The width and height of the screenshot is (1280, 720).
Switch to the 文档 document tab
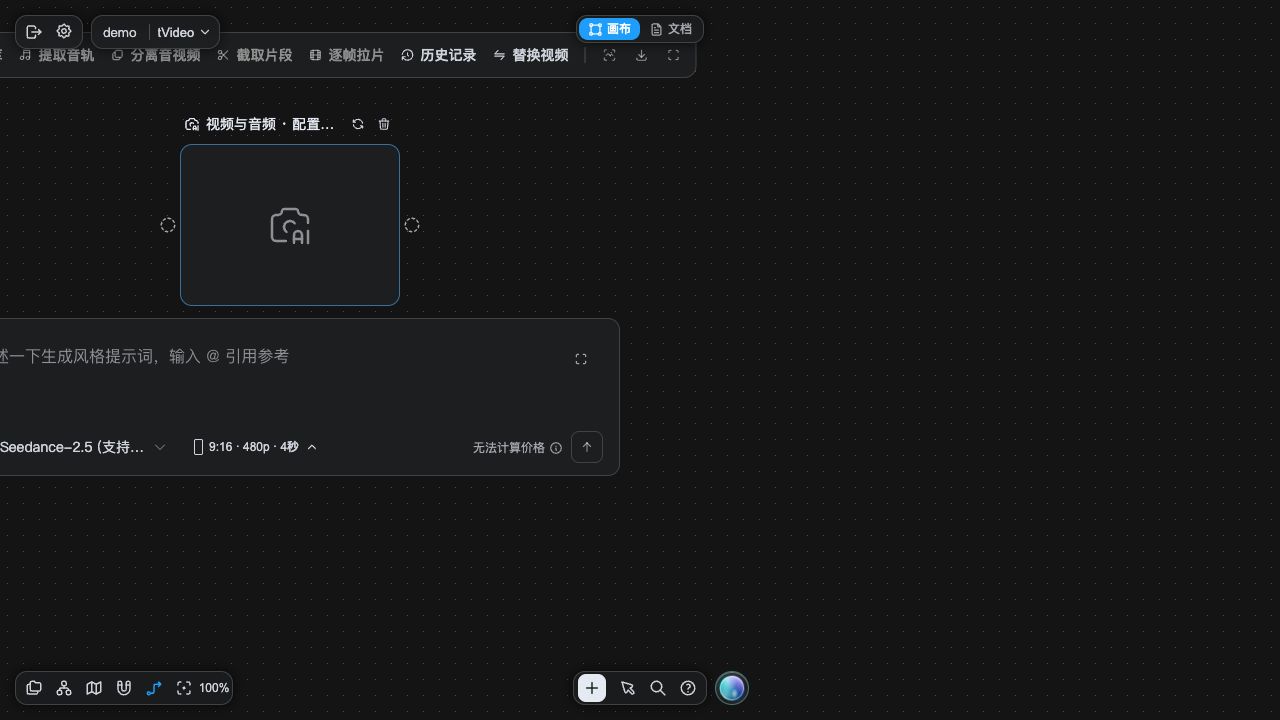coord(671,29)
